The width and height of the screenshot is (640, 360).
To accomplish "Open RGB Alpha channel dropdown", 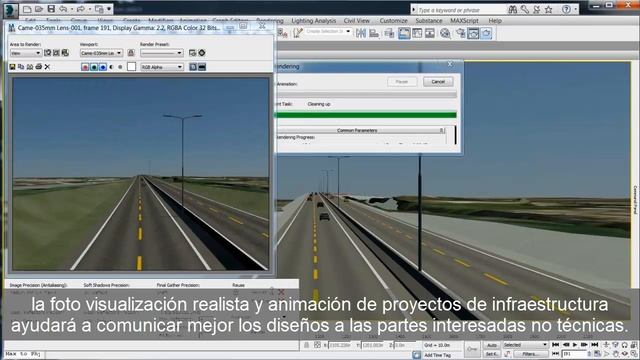I will (162, 67).
